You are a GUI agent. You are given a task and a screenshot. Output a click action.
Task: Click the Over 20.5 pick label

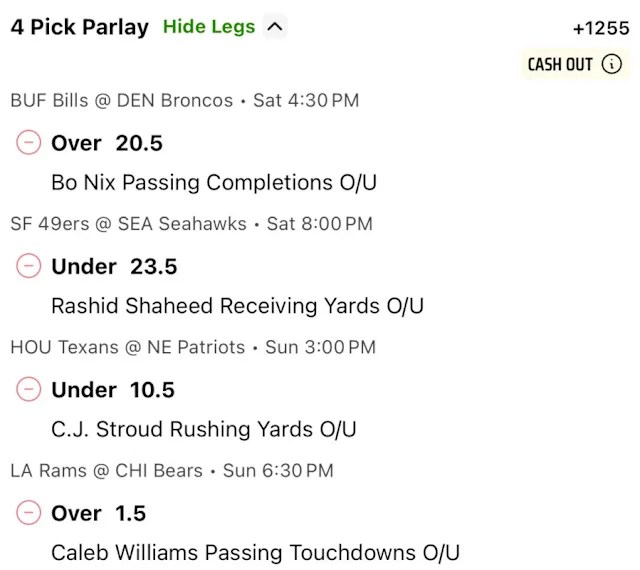[107, 143]
